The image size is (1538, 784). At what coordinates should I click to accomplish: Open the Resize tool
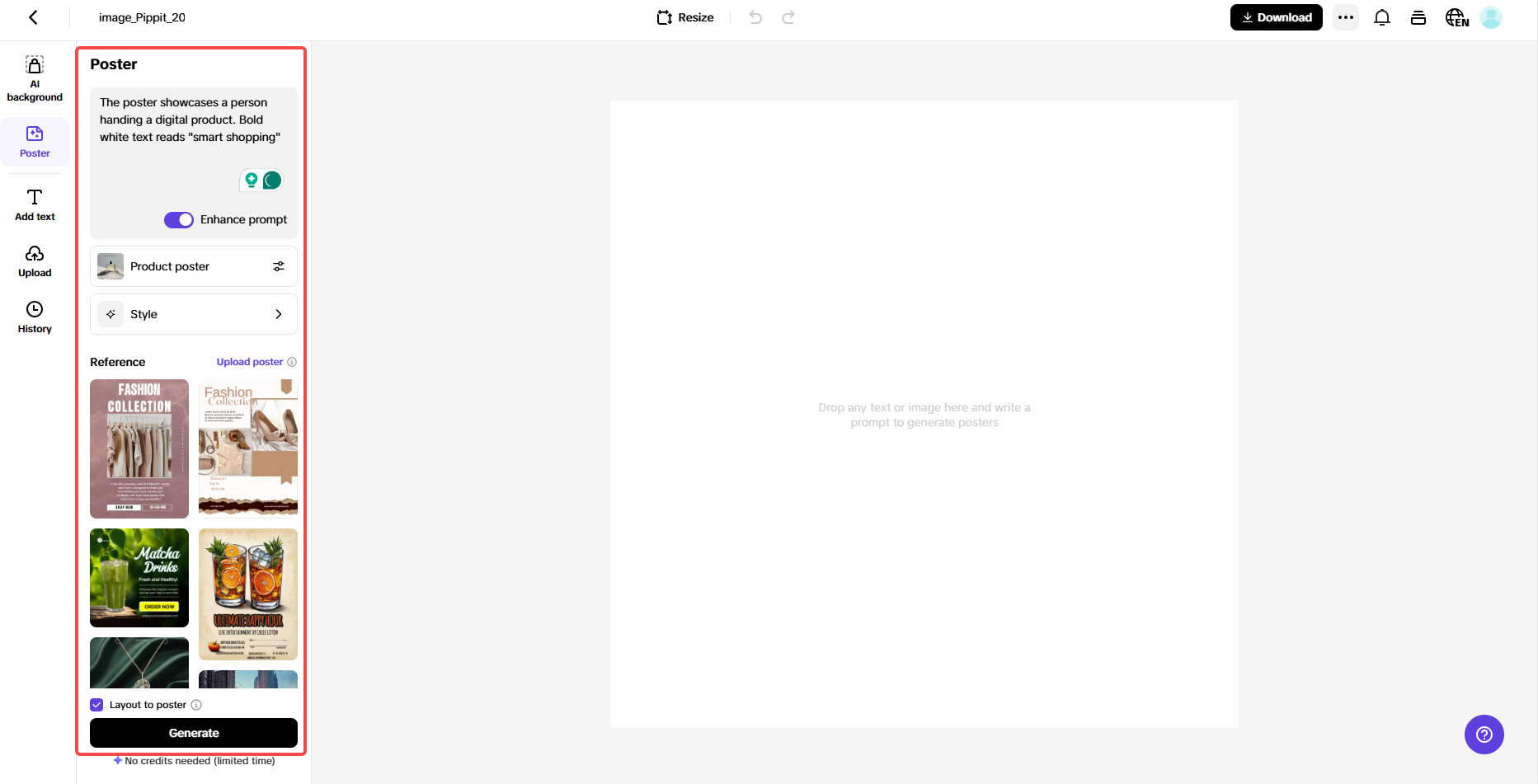[684, 16]
